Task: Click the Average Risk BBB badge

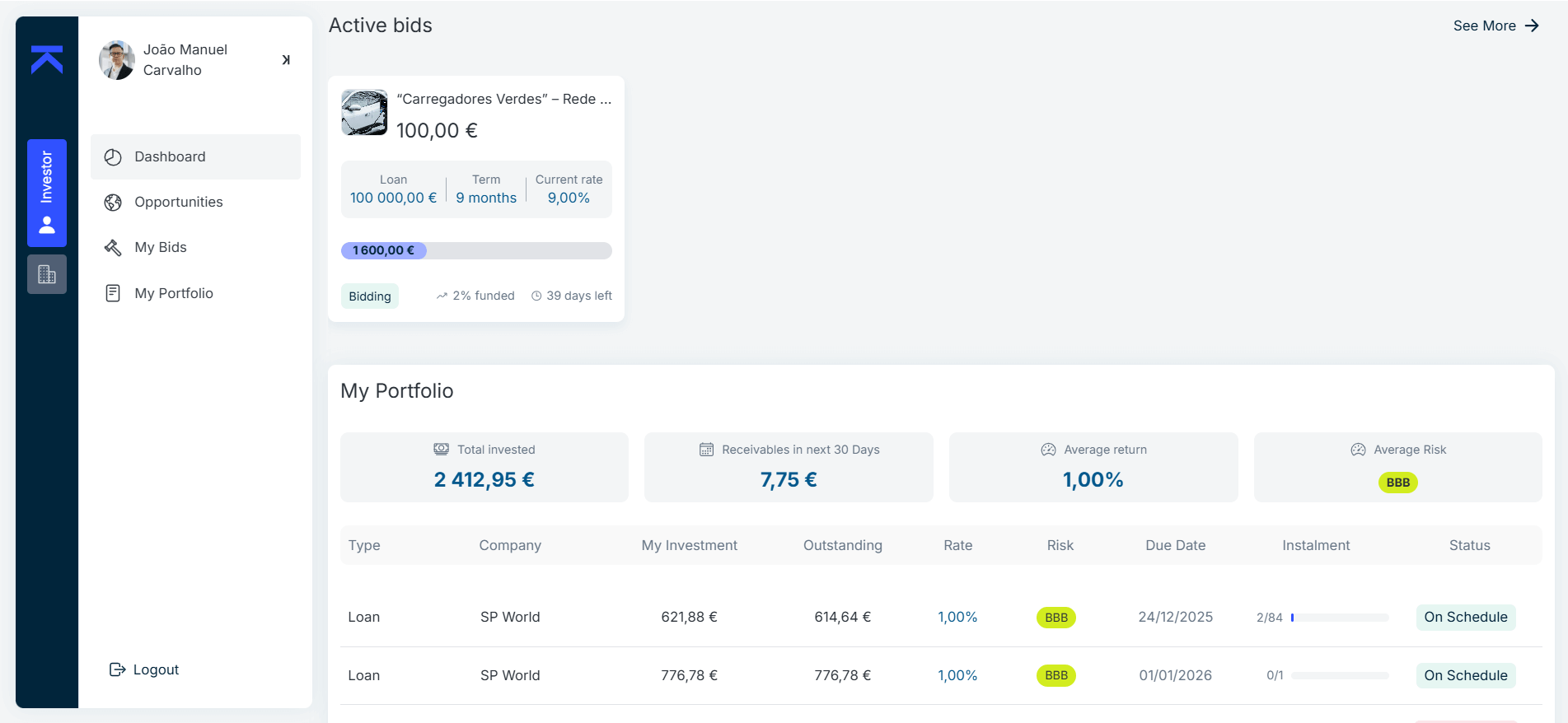Action: pyautogui.click(x=1397, y=483)
